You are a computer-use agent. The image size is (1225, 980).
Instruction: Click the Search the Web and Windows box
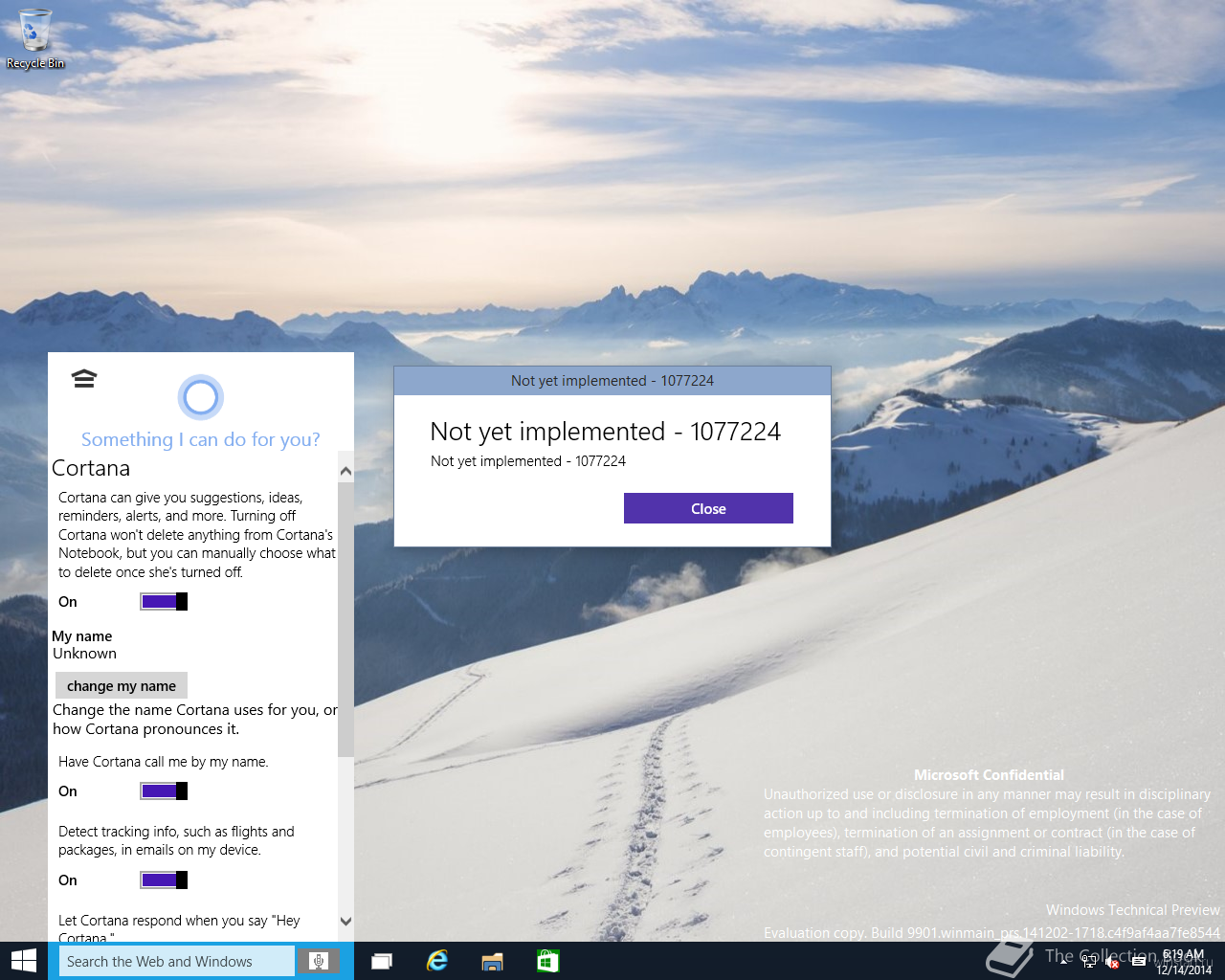click(178, 961)
